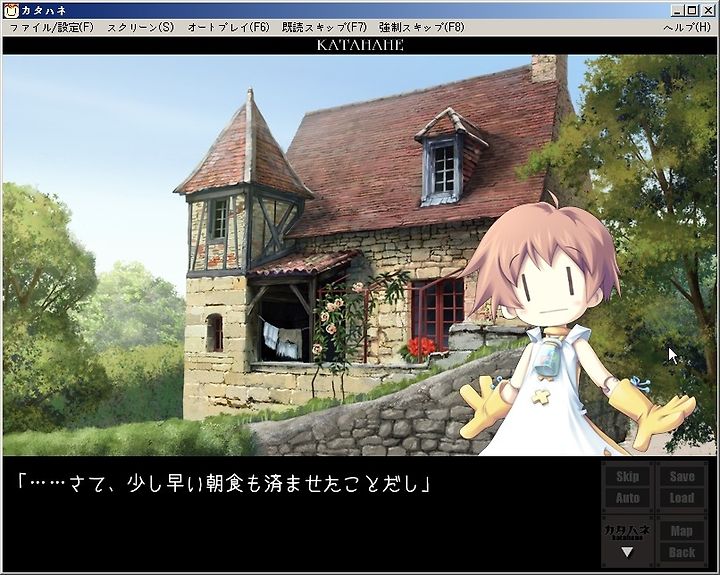Activate 強制スキップ(F8) forced skip
The image size is (720, 575).
[x=422, y=28]
